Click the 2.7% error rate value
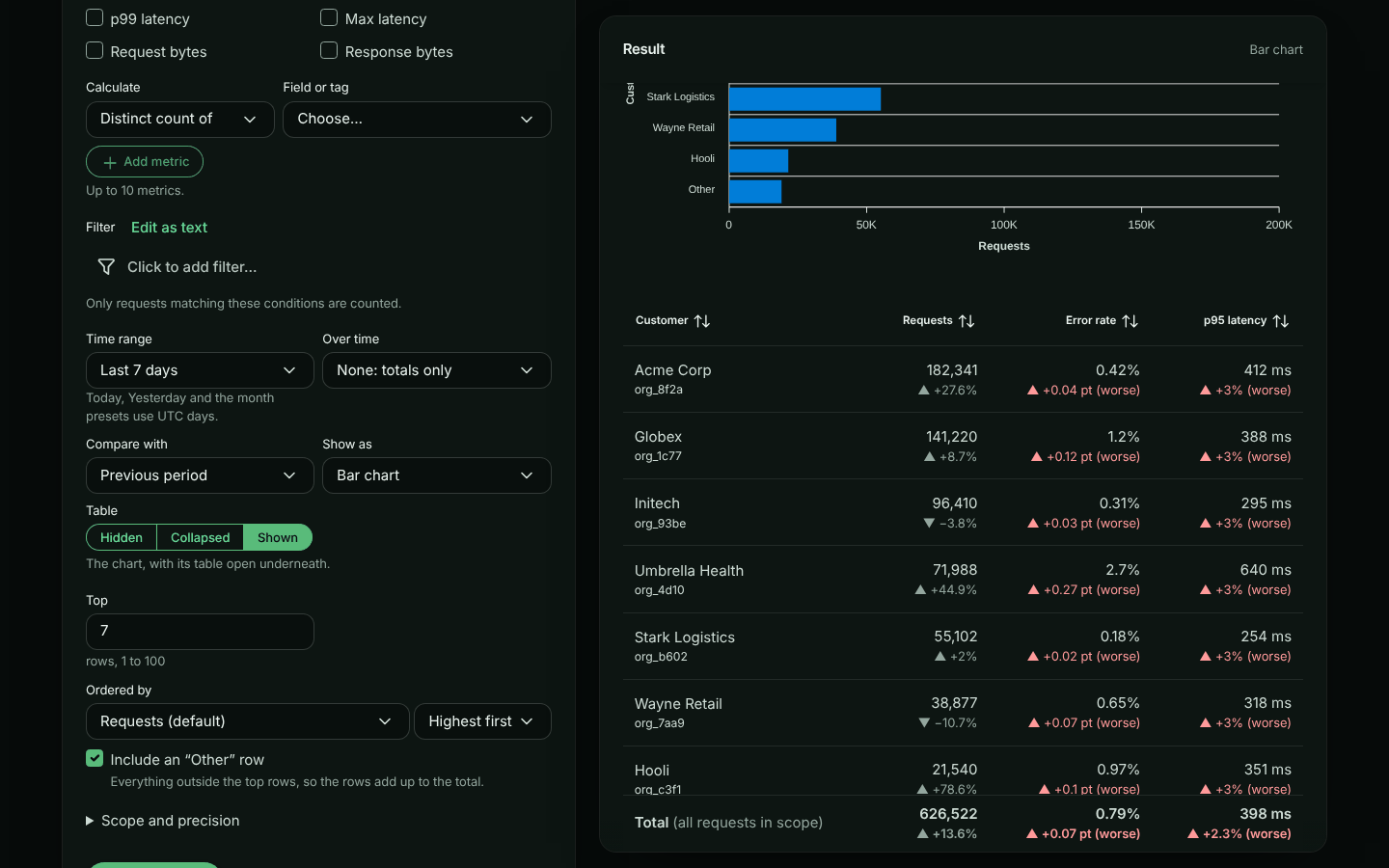This screenshot has width=1389, height=868. pos(1123,570)
